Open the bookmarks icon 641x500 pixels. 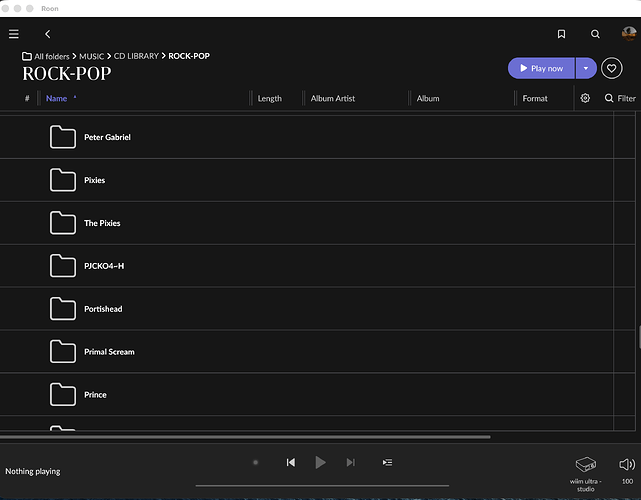tap(561, 34)
